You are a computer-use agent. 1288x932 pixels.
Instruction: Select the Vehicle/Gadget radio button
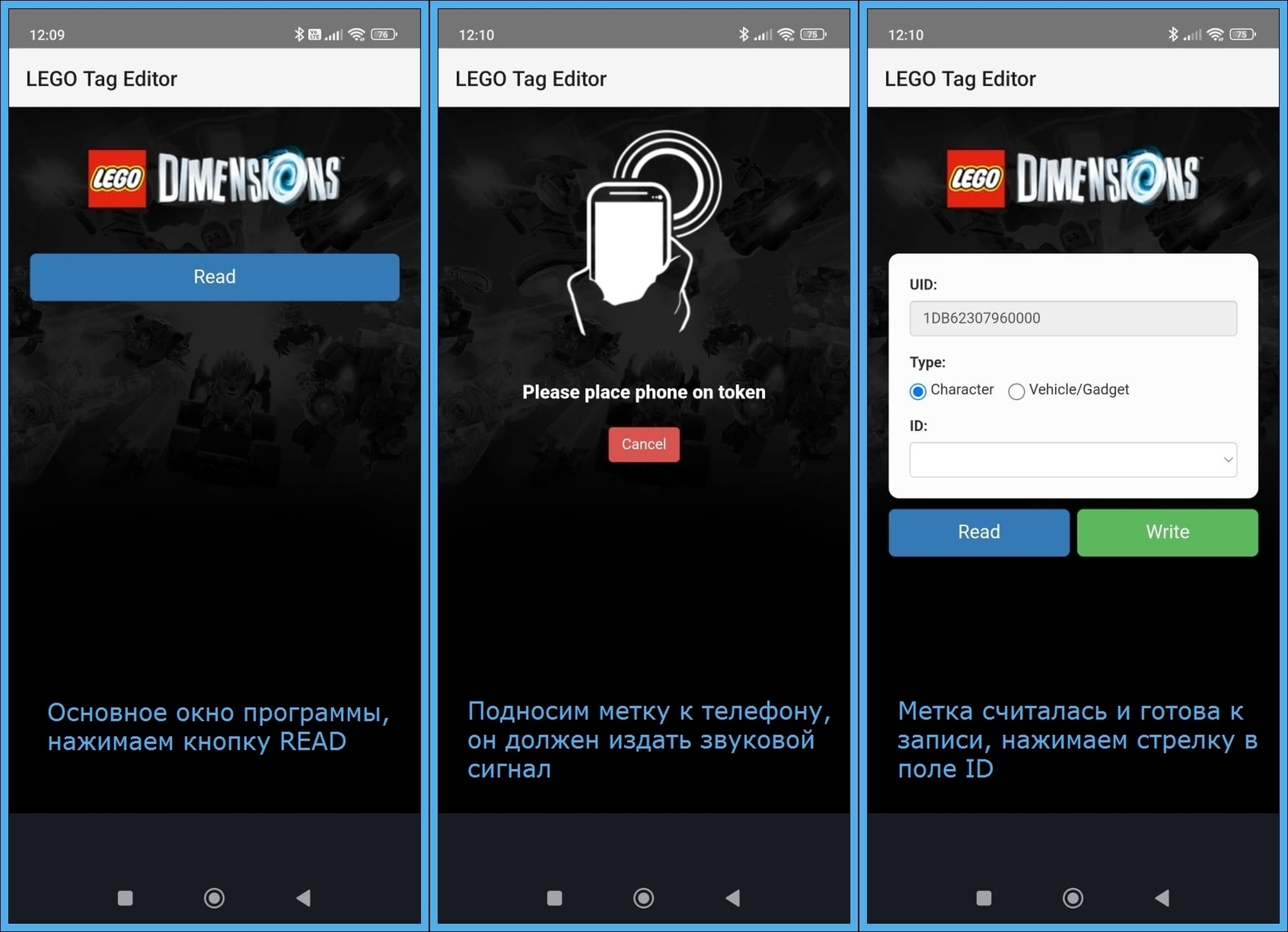tap(1016, 391)
